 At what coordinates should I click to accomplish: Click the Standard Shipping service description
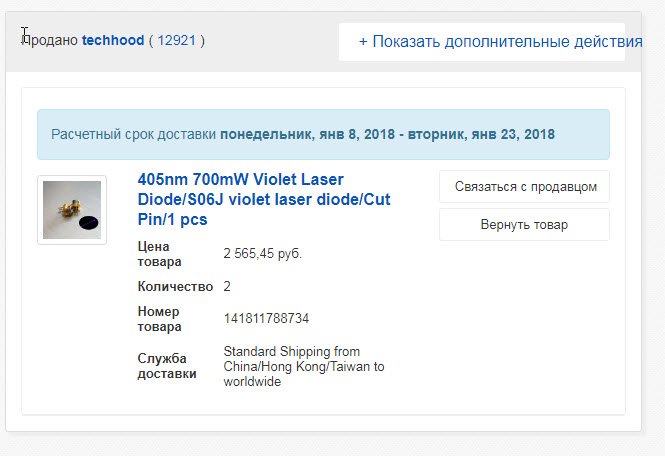(x=304, y=366)
